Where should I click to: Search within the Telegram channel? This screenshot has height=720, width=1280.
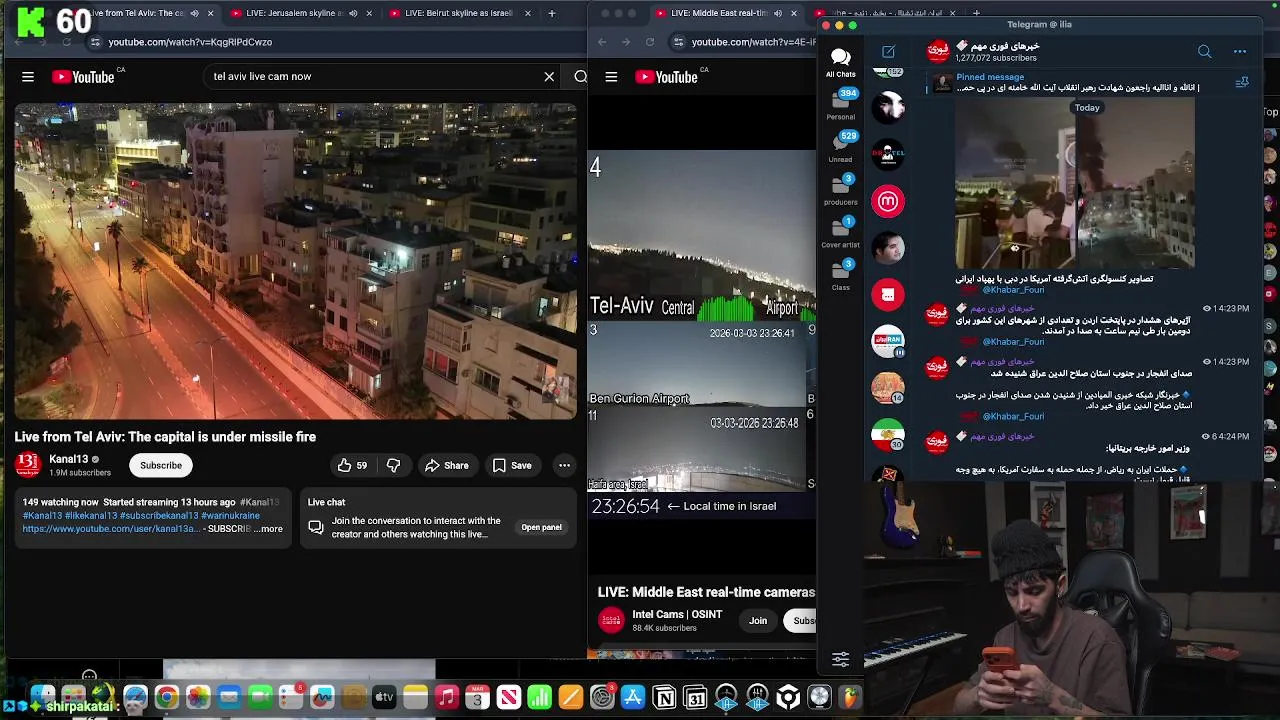pyautogui.click(x=1204, y=52)
